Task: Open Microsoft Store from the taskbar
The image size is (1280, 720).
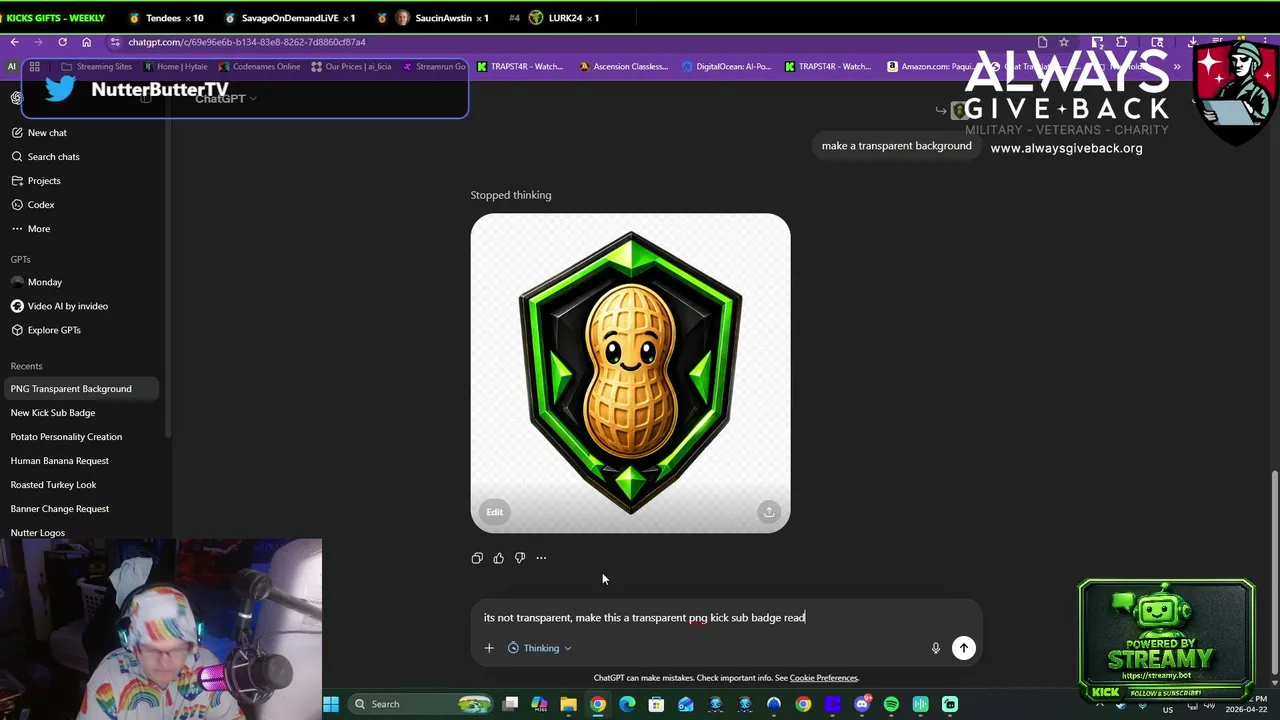Action: (x=656, y=704)
